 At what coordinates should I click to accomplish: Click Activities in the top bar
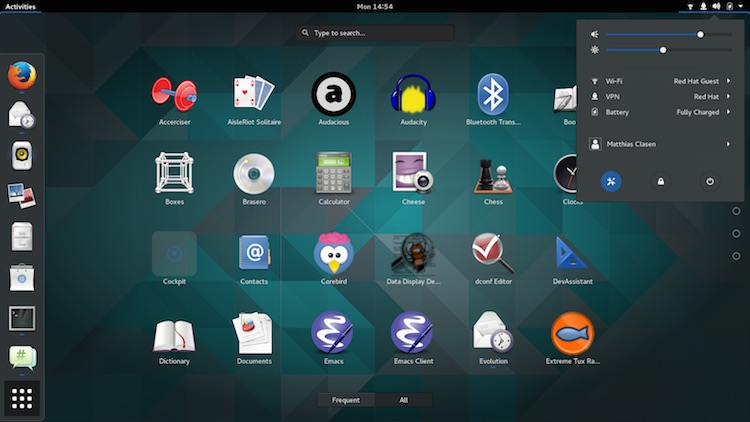pos(20,7)
